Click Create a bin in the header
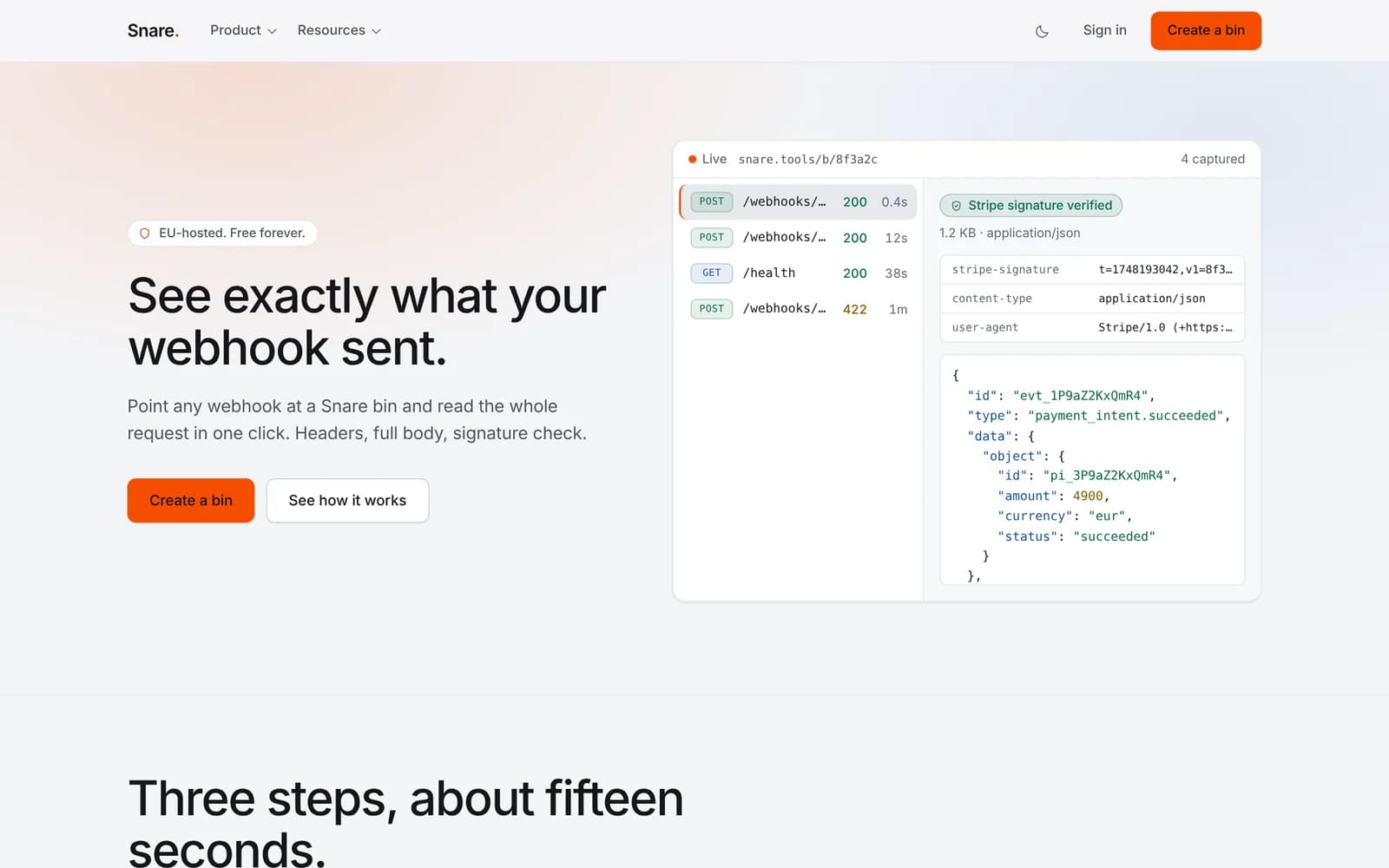The image size is (1389, 868). coord(1206,30)
